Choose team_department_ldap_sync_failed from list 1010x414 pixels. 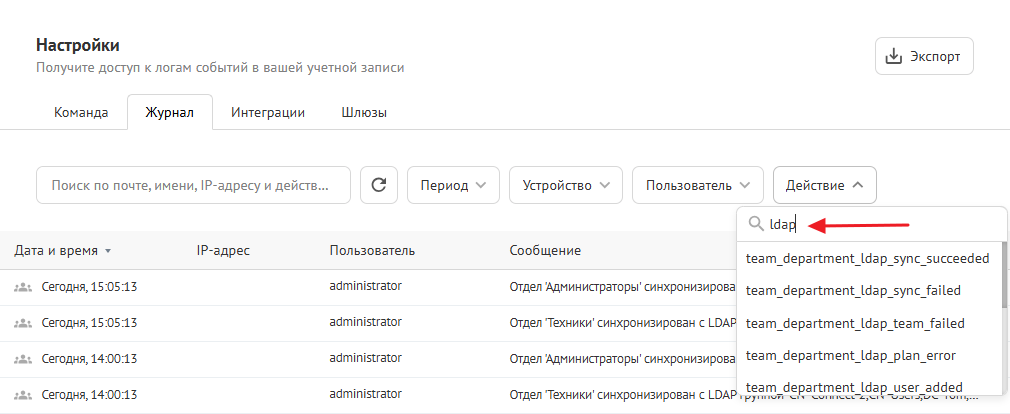853,290
